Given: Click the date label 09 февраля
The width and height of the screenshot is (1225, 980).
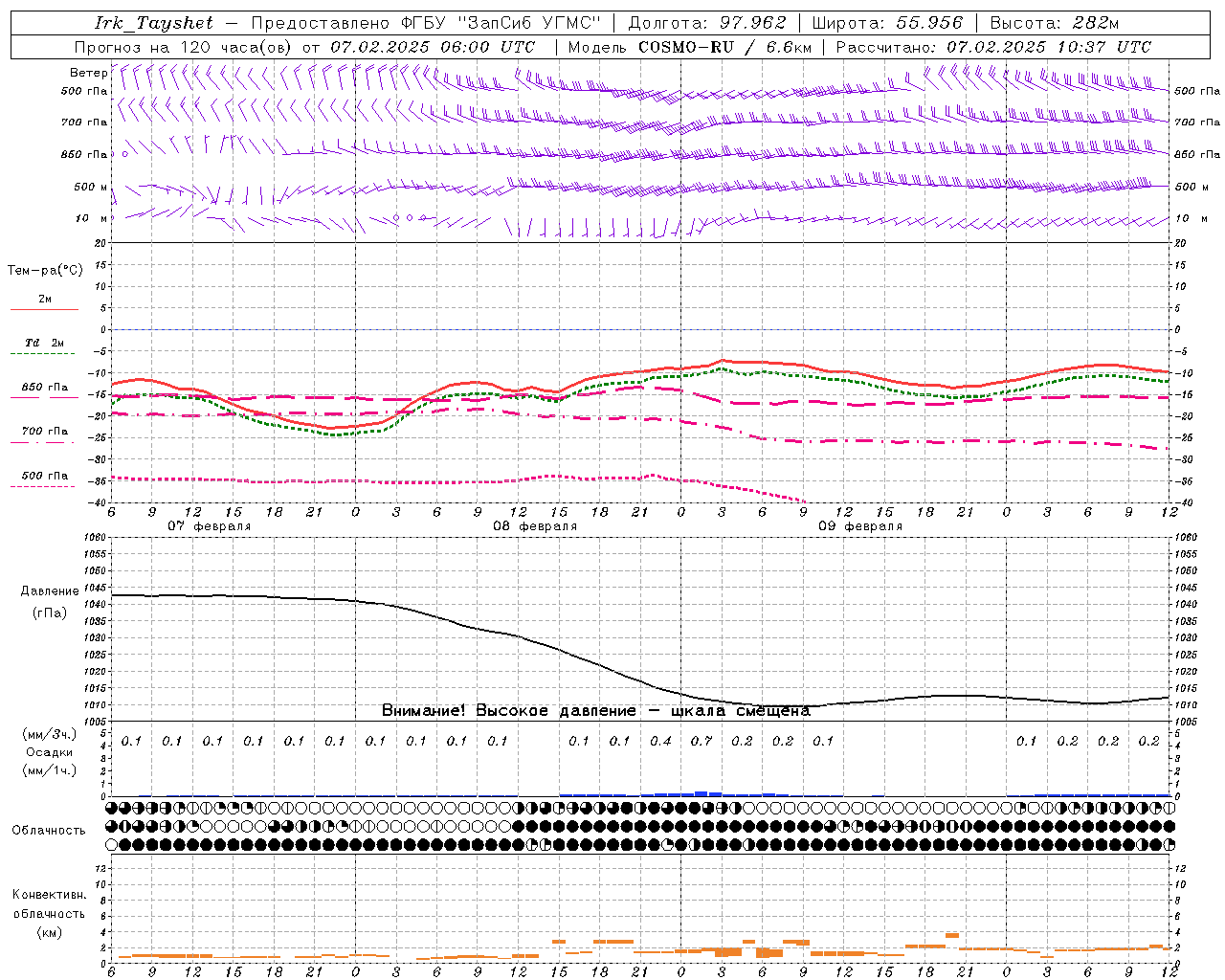Looking at the screenshot, I should click(859, 526).
